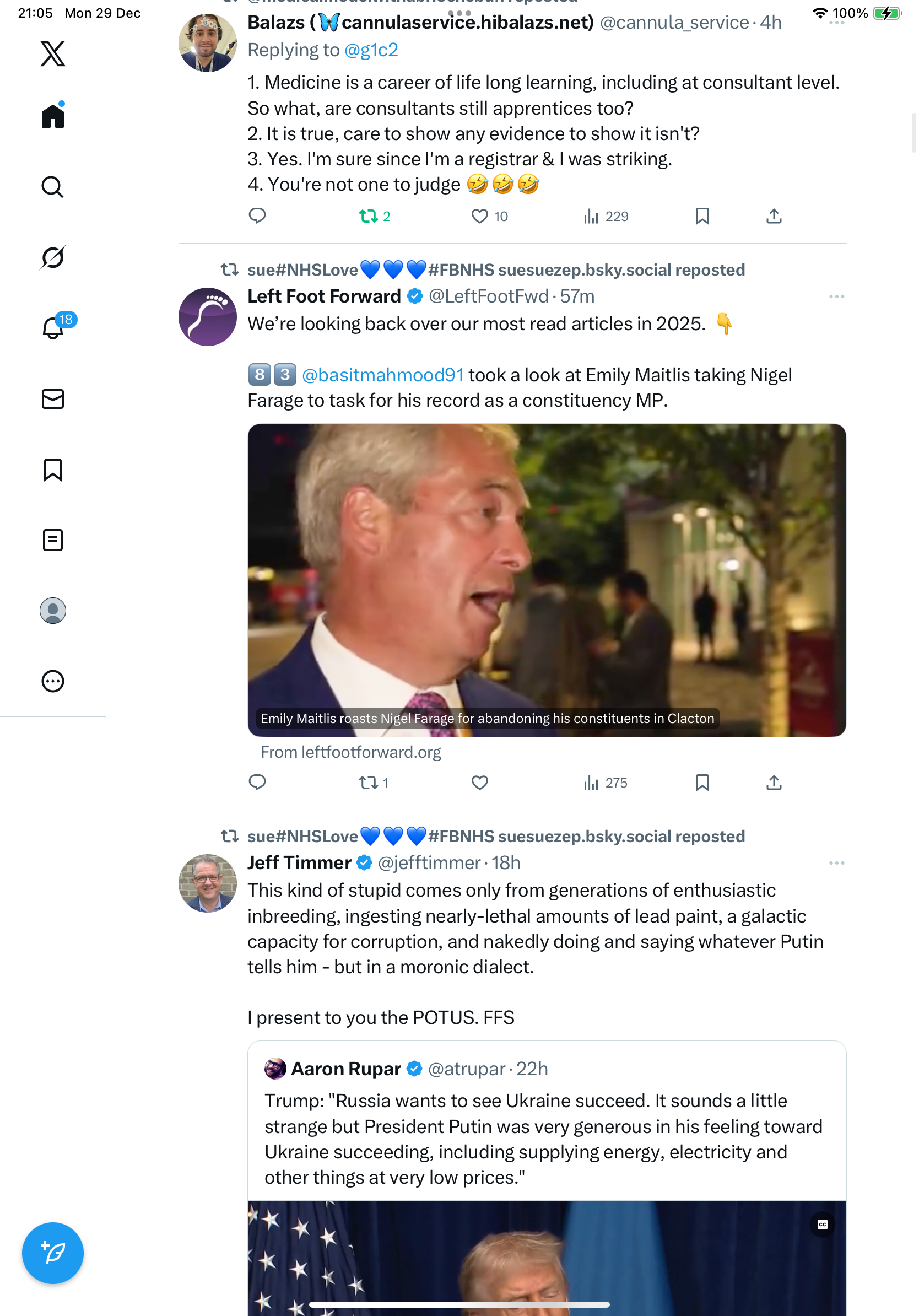Open the Nigel Farage article thumbnail

(x=547, y=580)
